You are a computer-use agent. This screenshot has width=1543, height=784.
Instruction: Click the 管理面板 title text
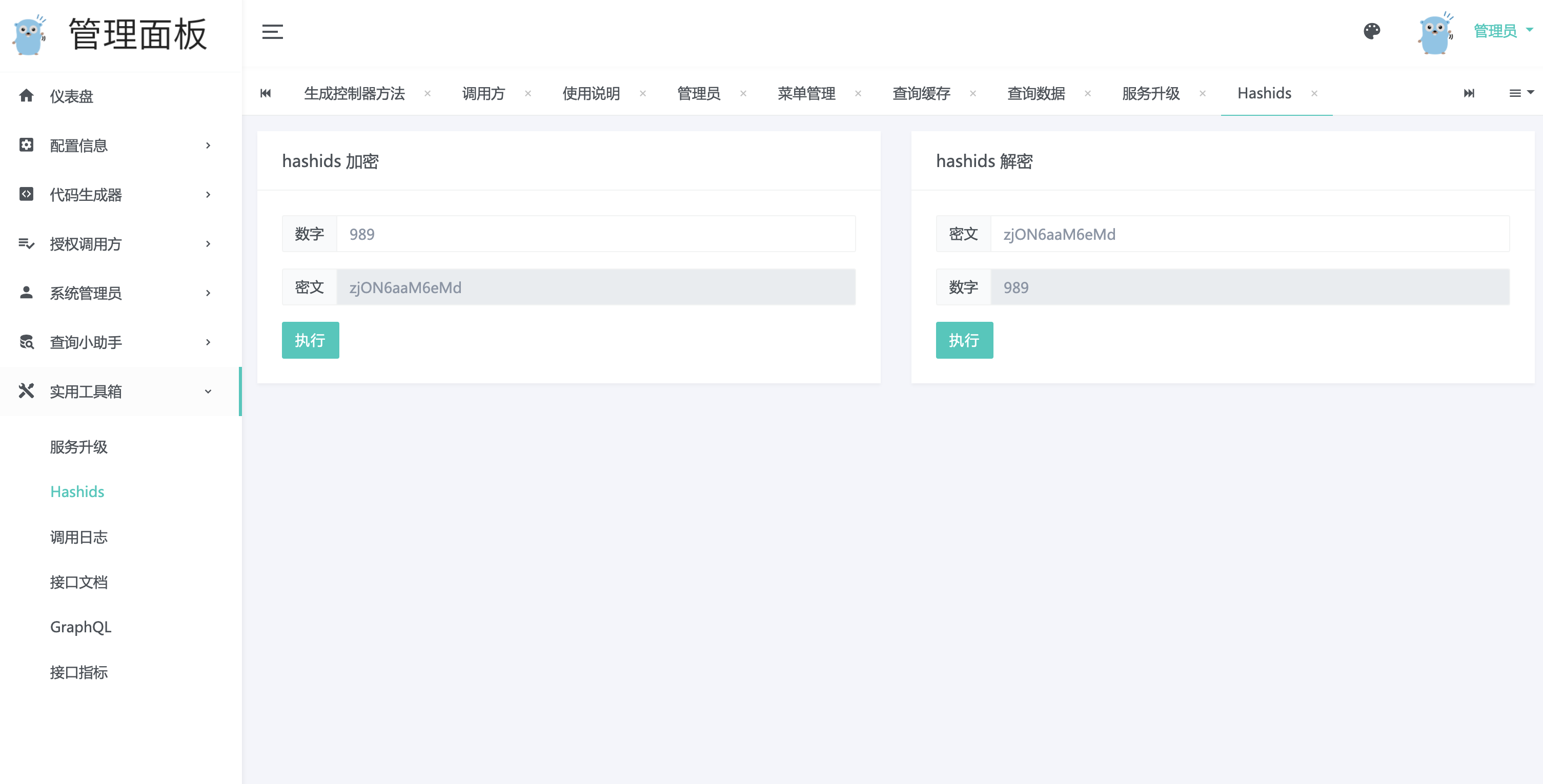click(x=138, y=34)
